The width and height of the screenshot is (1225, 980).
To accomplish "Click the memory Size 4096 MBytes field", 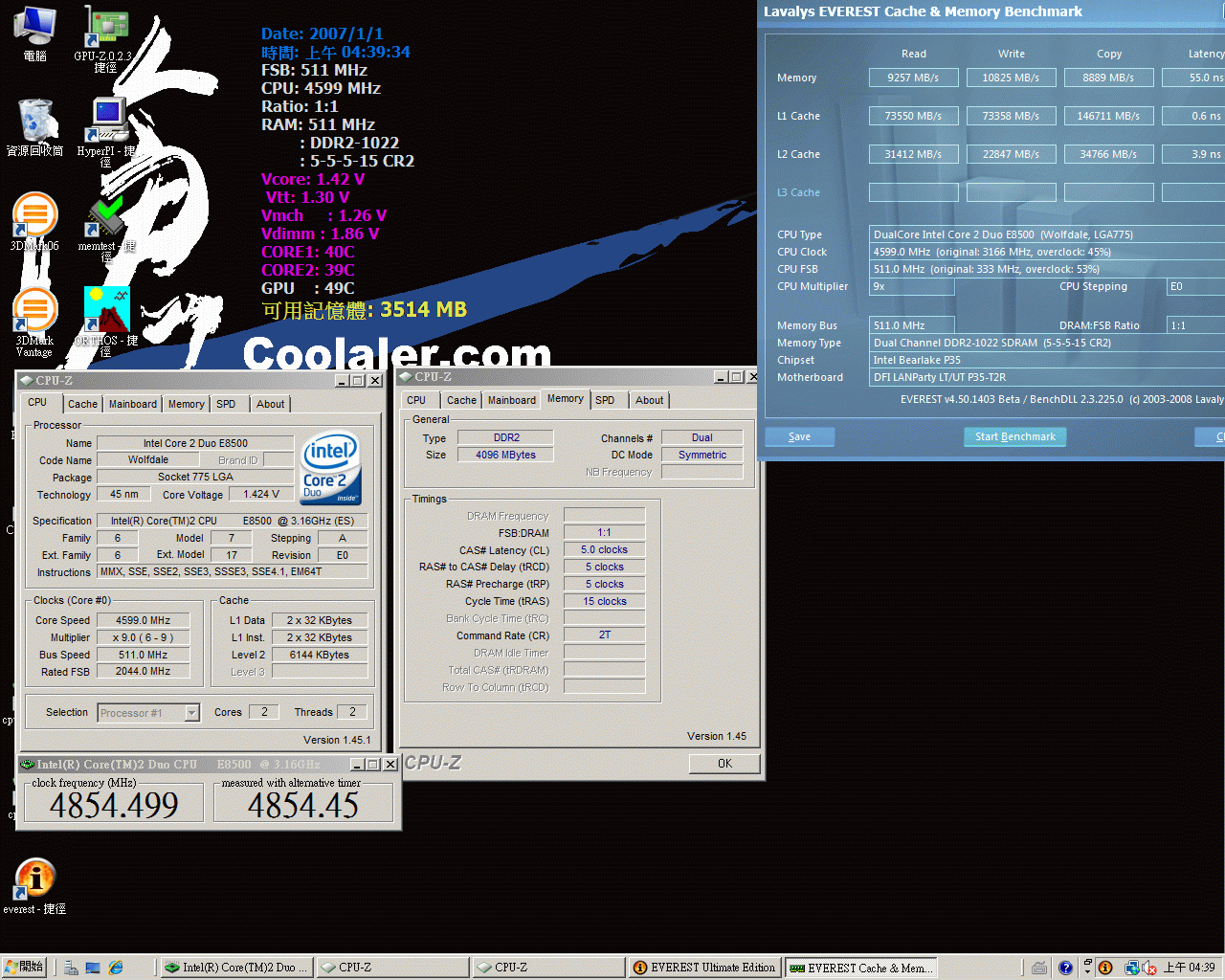I will point(505,455).
